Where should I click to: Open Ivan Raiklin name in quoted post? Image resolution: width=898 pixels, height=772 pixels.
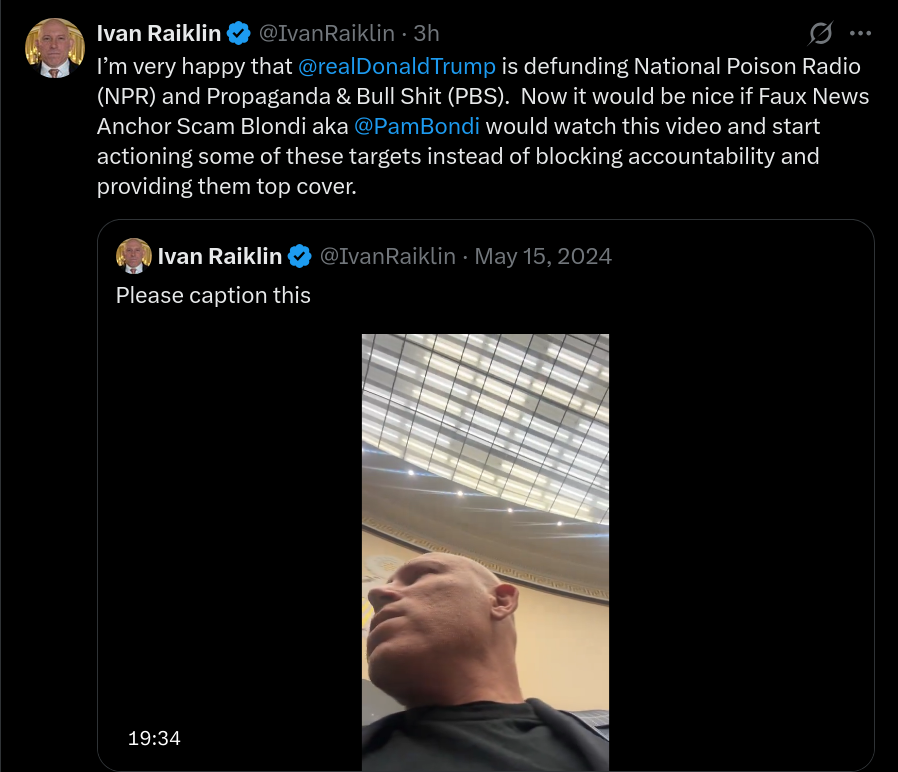pos(219,256)
